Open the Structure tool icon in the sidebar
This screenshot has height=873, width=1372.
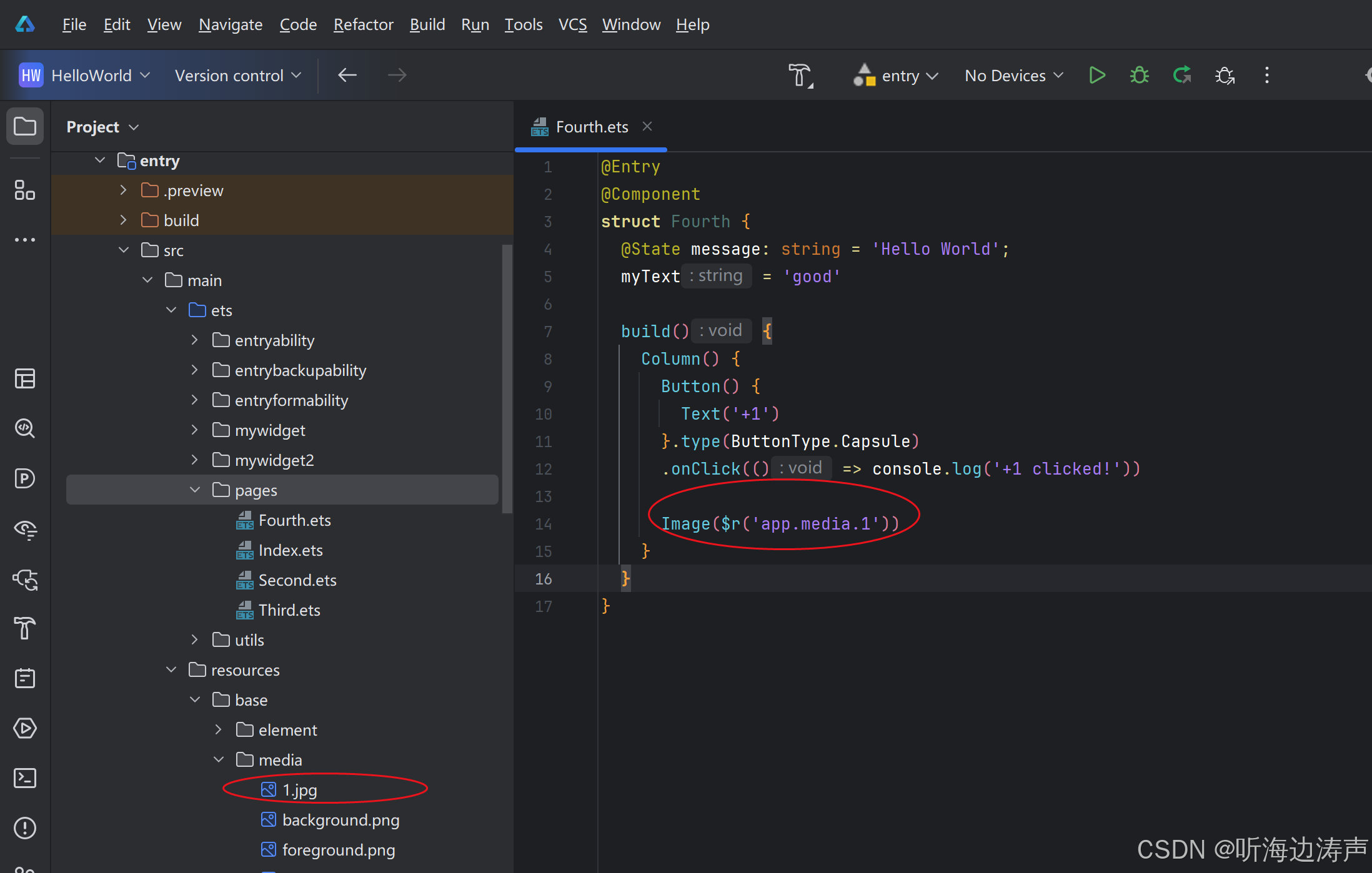click(x=25, y=190)
